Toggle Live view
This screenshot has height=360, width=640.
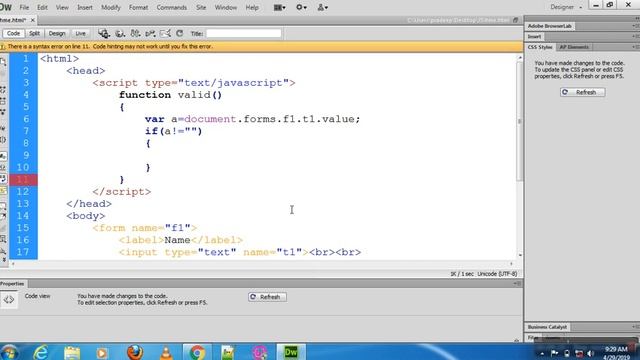[x=80, y=33]
